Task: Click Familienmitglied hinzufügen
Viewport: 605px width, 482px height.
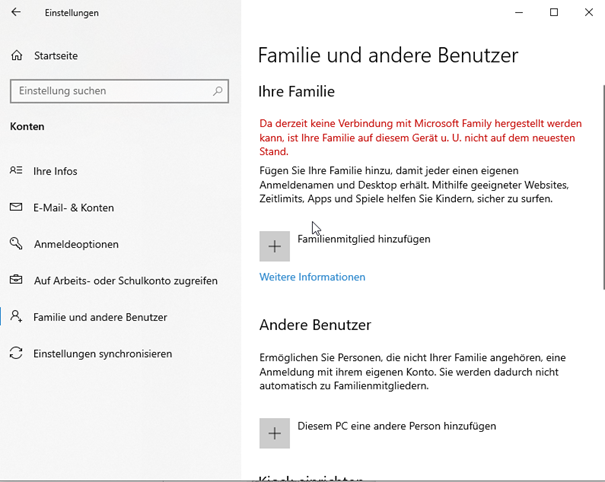Action: pyautogui.click(x=364, y=240)
